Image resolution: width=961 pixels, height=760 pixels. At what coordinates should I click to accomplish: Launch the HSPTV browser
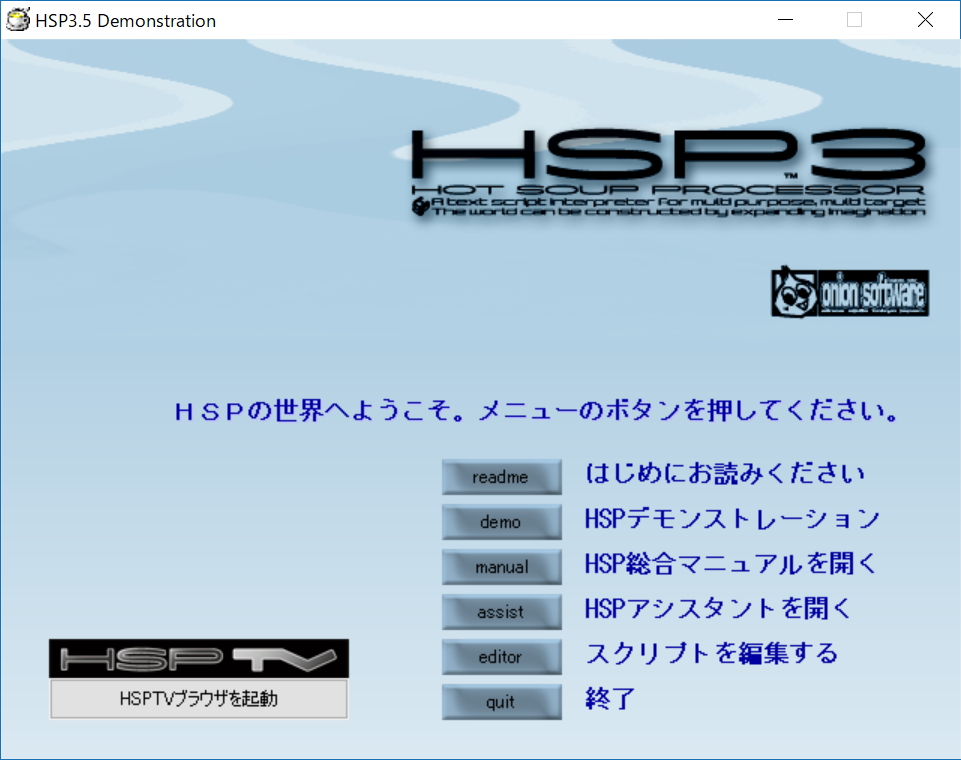198,698
